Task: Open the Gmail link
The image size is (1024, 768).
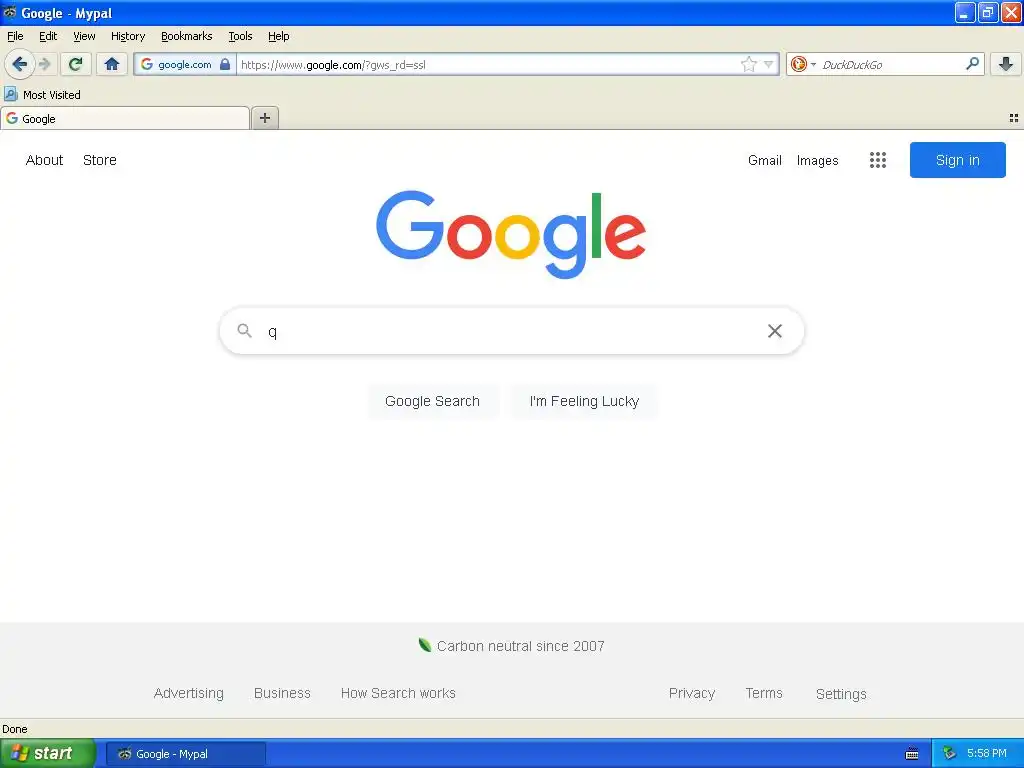Action: [765, 160]
